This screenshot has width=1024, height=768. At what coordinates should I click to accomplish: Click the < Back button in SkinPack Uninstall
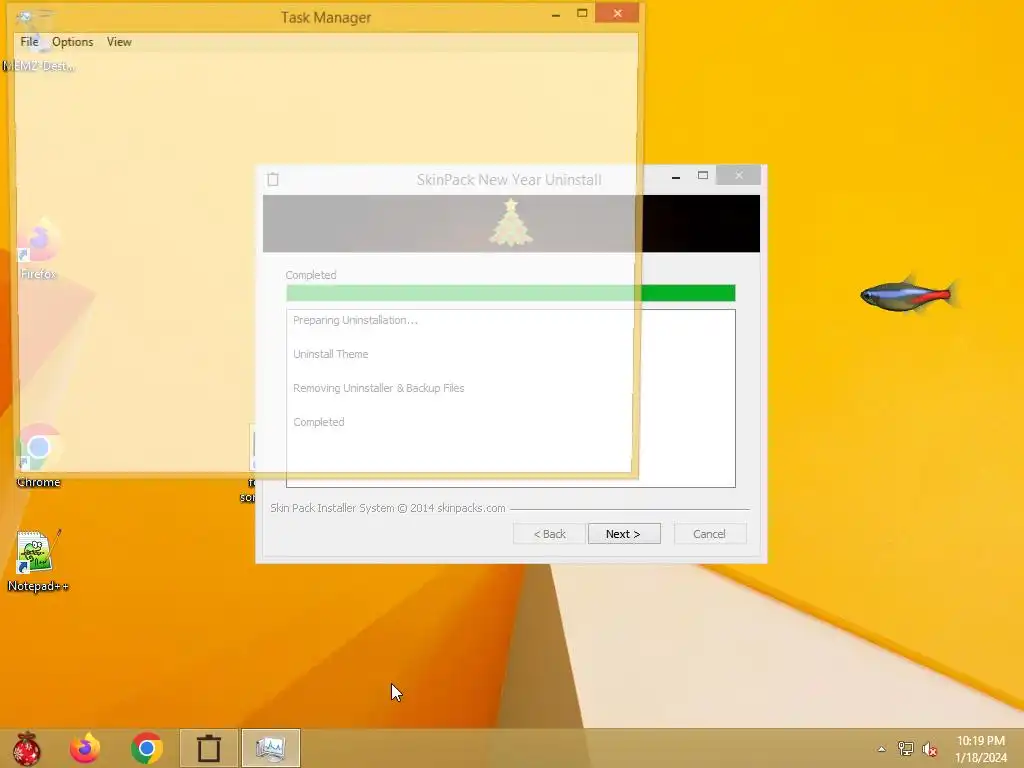click(x=549, y=534)
